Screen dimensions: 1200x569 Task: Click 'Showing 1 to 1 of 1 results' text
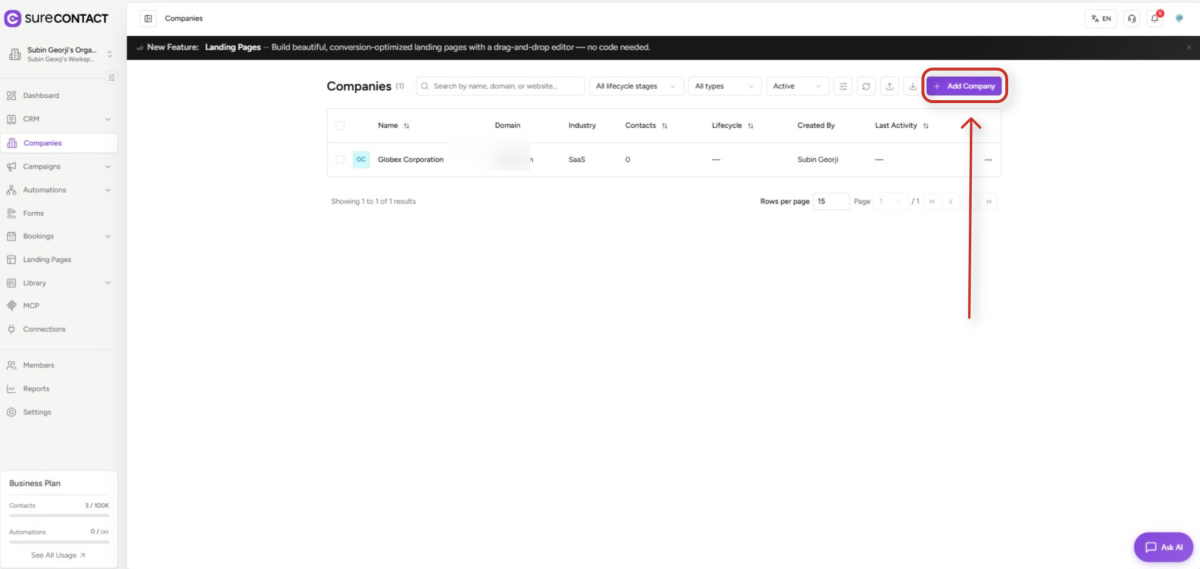click(373, 201)
